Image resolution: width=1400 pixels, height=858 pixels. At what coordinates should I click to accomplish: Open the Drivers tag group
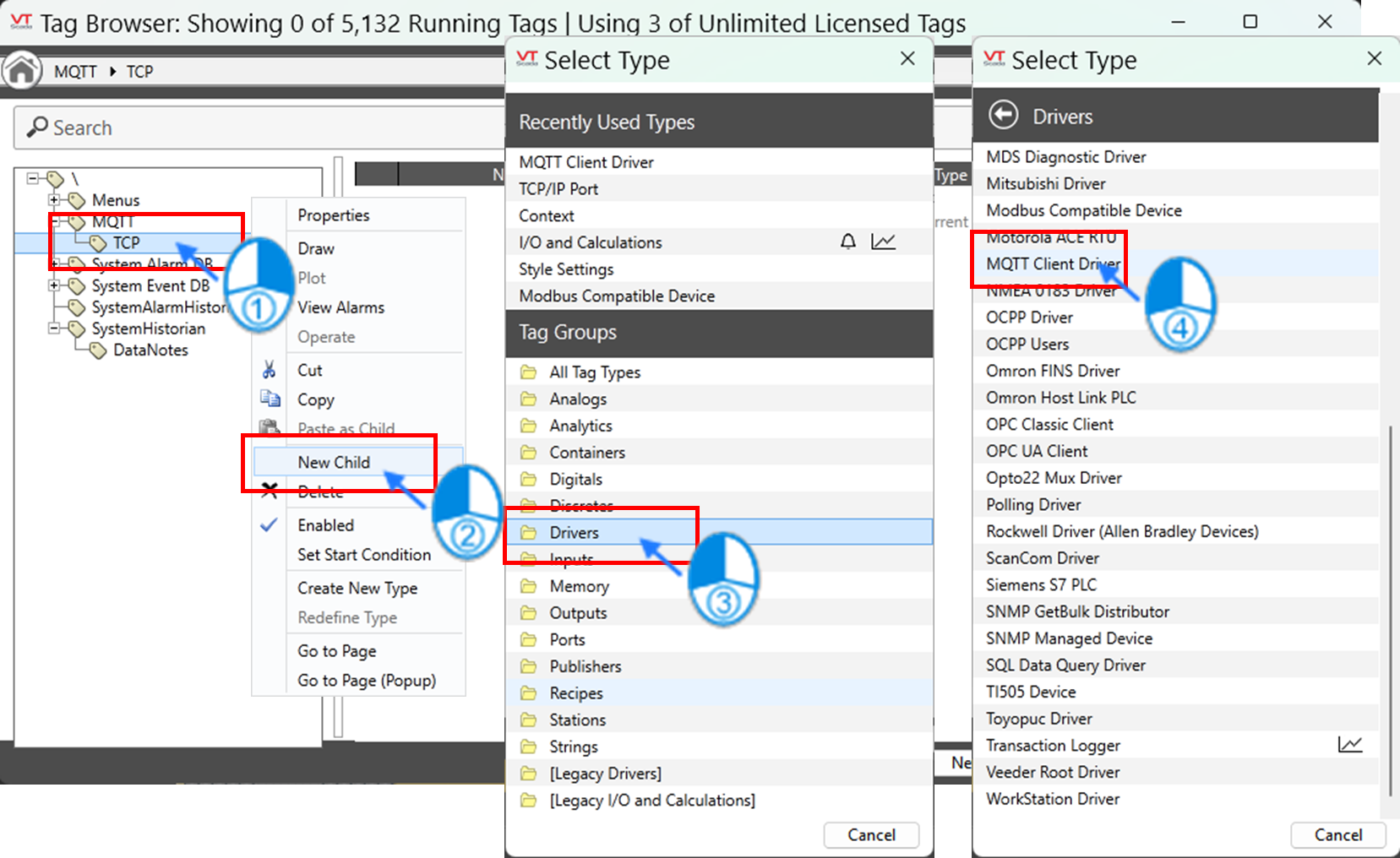[719, 532]
